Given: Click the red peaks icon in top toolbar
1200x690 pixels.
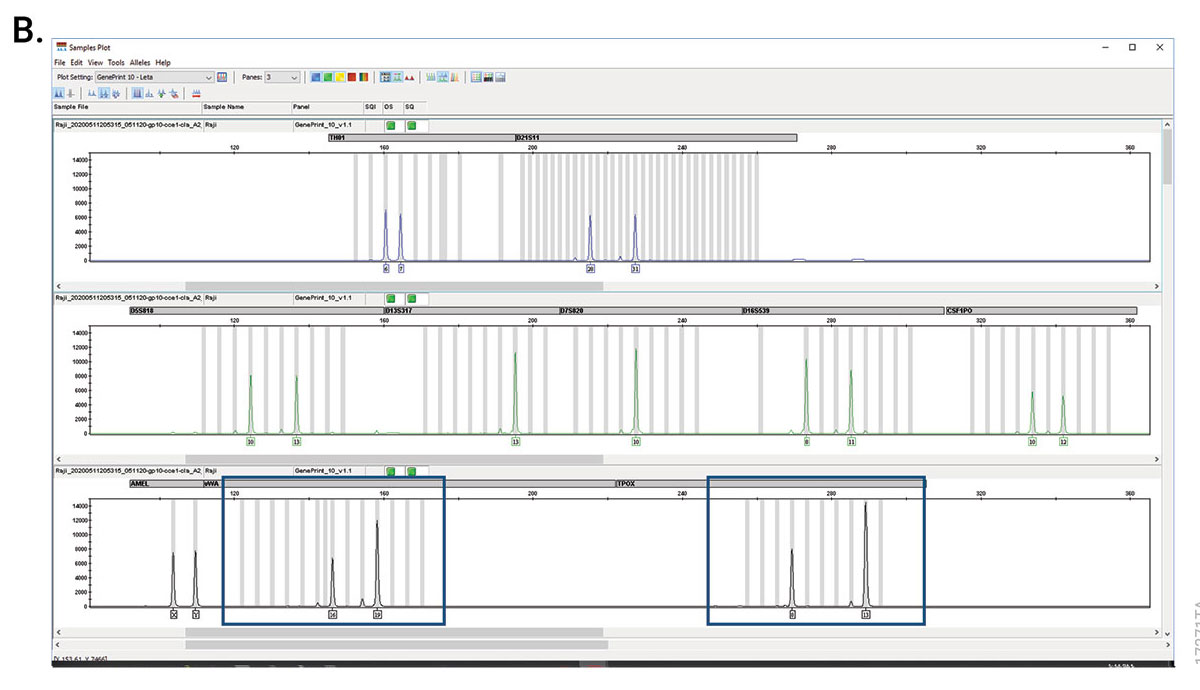Looking at the screenshot, I should click(410, 77).
